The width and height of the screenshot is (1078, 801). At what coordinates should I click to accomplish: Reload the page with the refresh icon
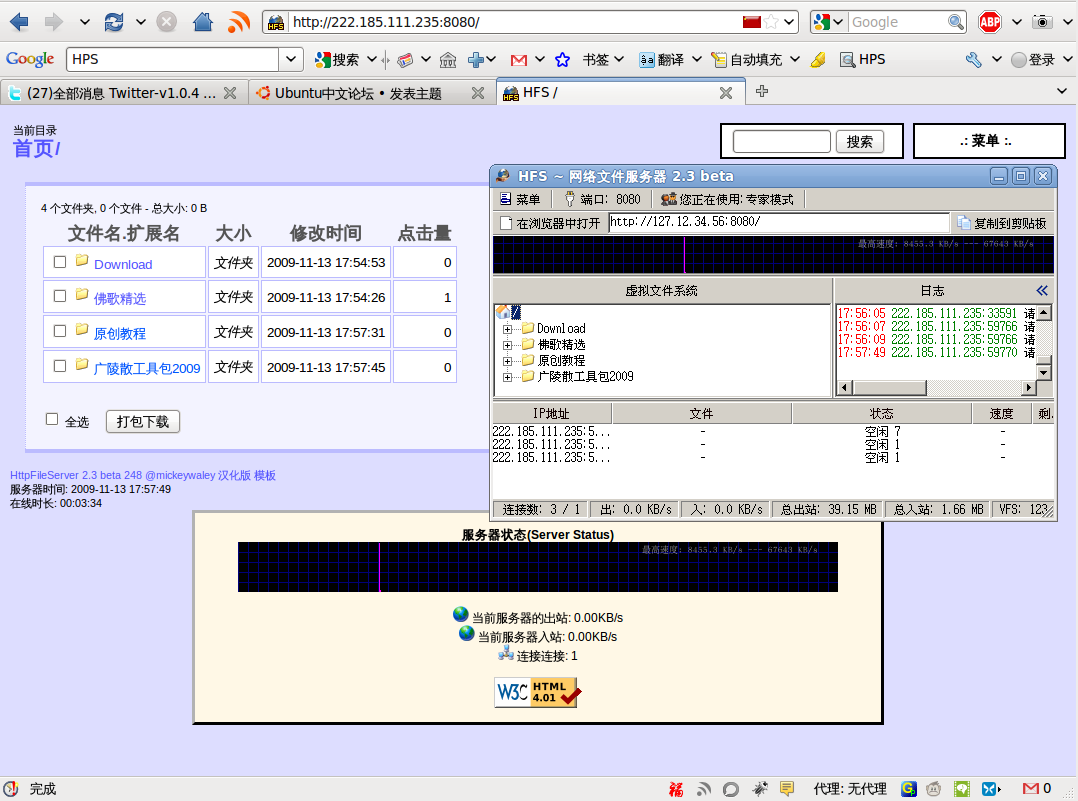pos(113,22)
